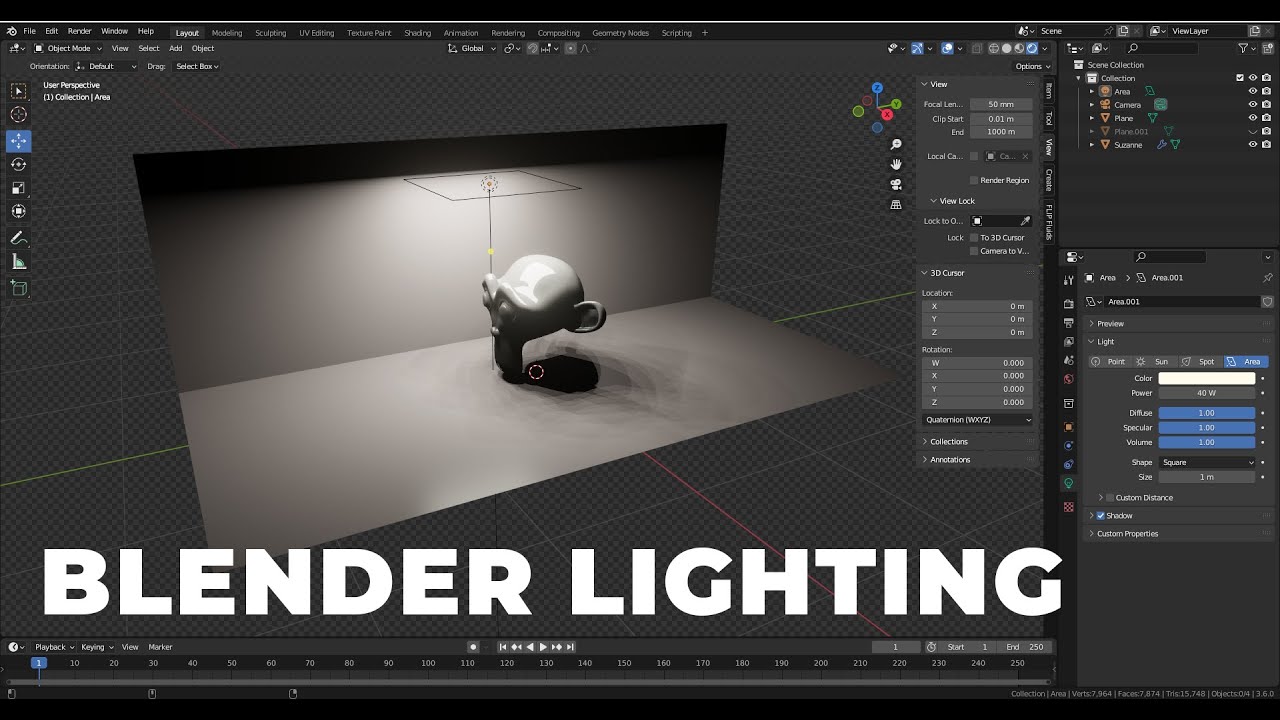
Task: Open the Object Data light properties tab
Action: pyautogui.click(x=1068, y=483)
